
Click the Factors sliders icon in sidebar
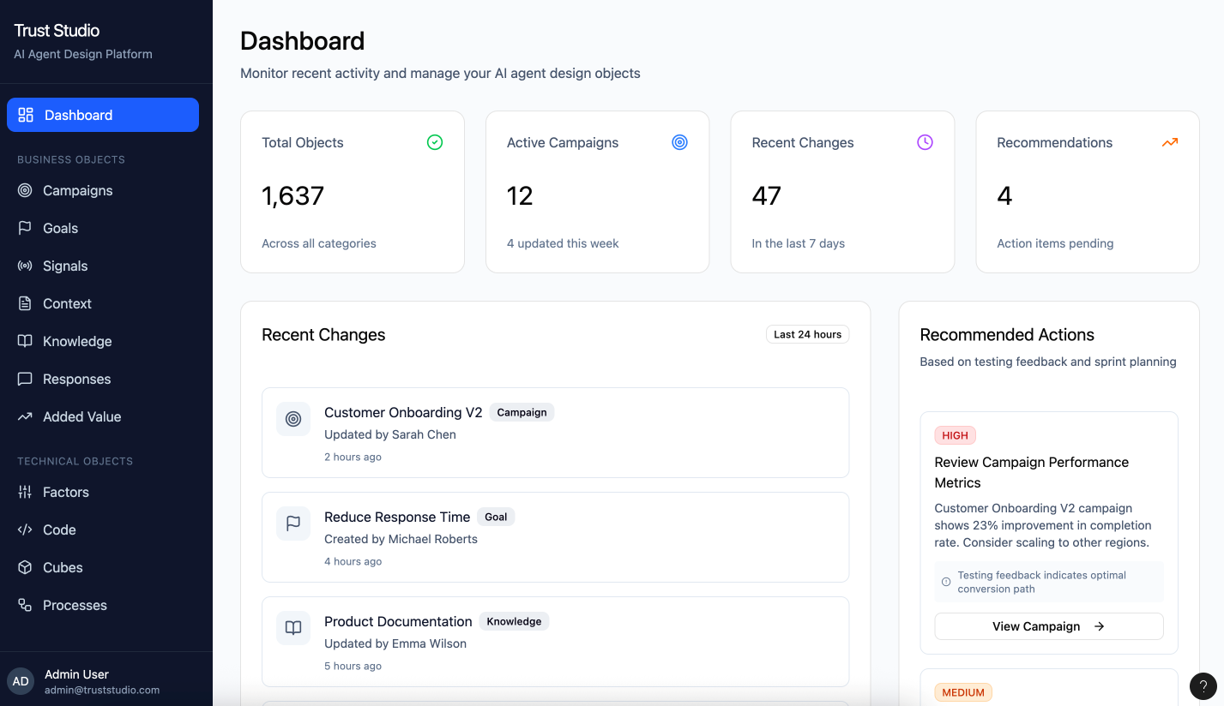[25, 492]
